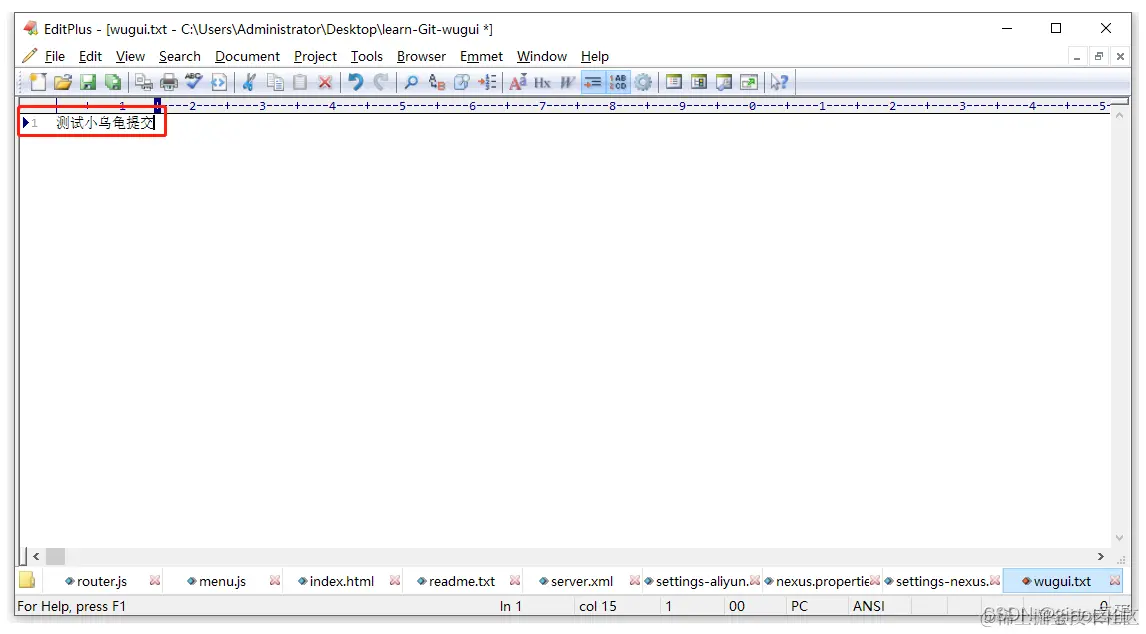Open the View menu

130,56
